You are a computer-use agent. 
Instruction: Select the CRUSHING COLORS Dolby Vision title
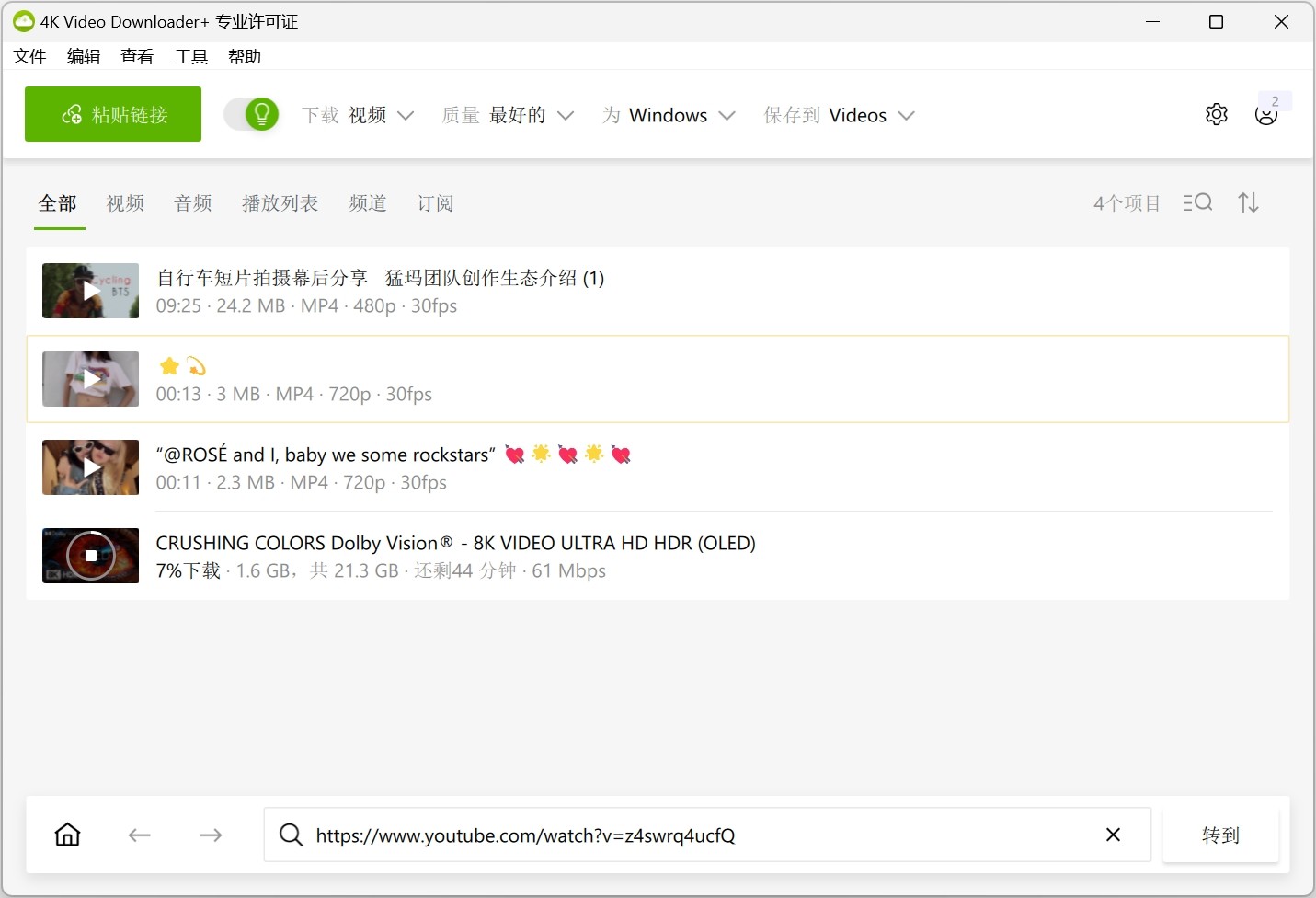[x=456, y=543]
